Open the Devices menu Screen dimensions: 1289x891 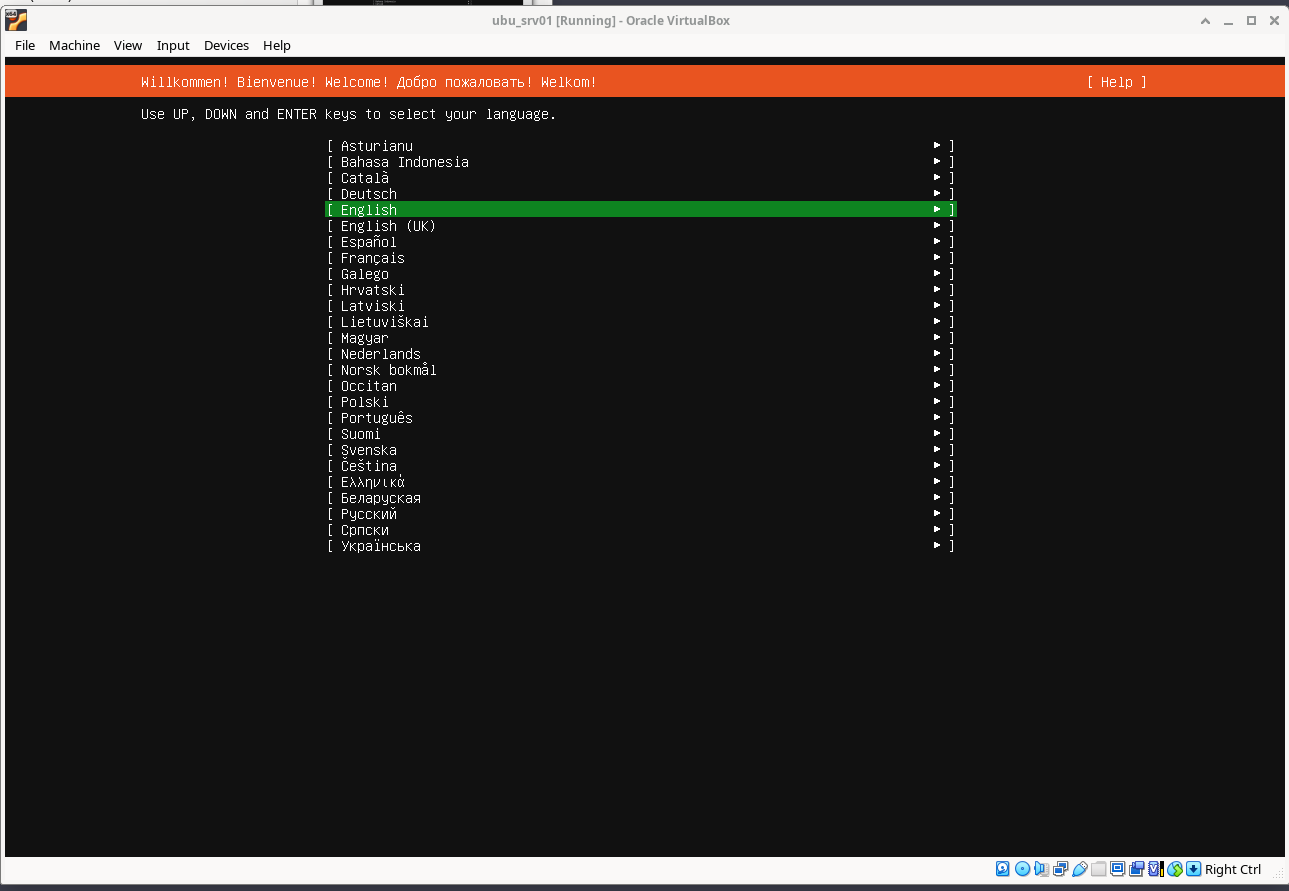point(226,45)
